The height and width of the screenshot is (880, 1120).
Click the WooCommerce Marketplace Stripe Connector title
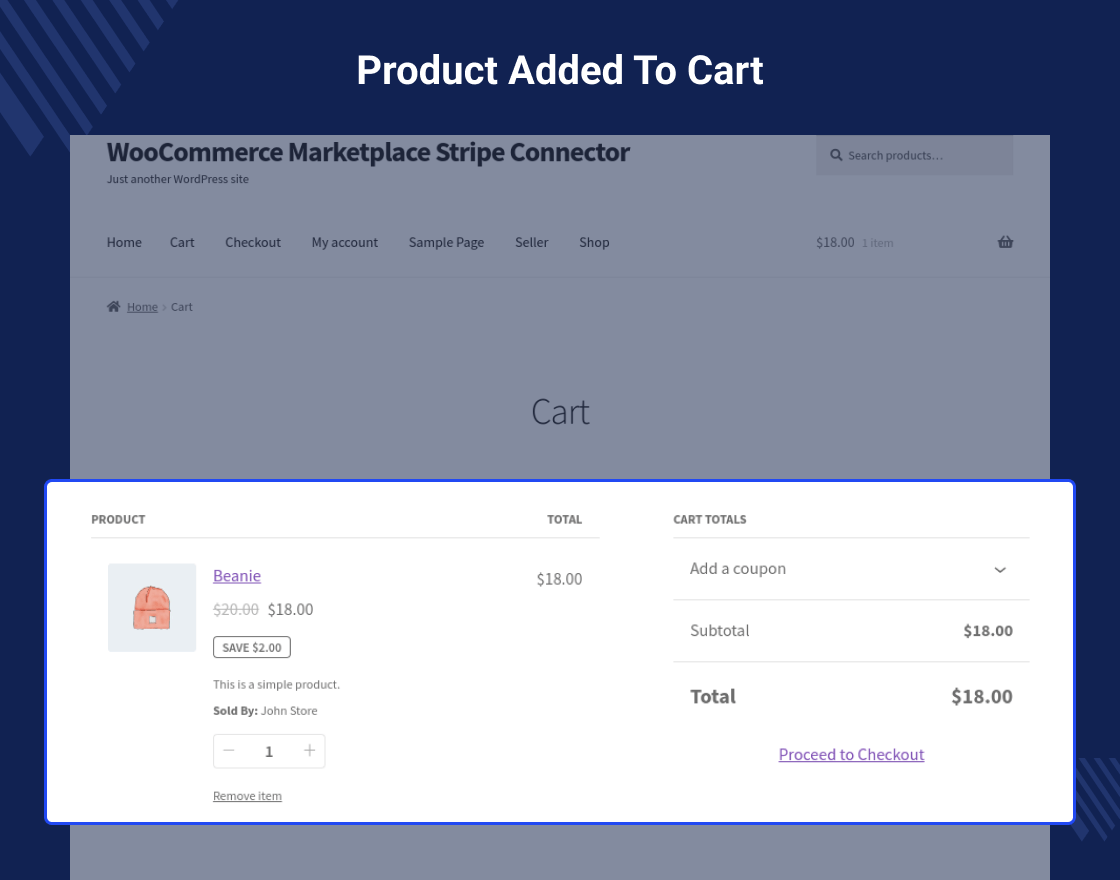368,152
